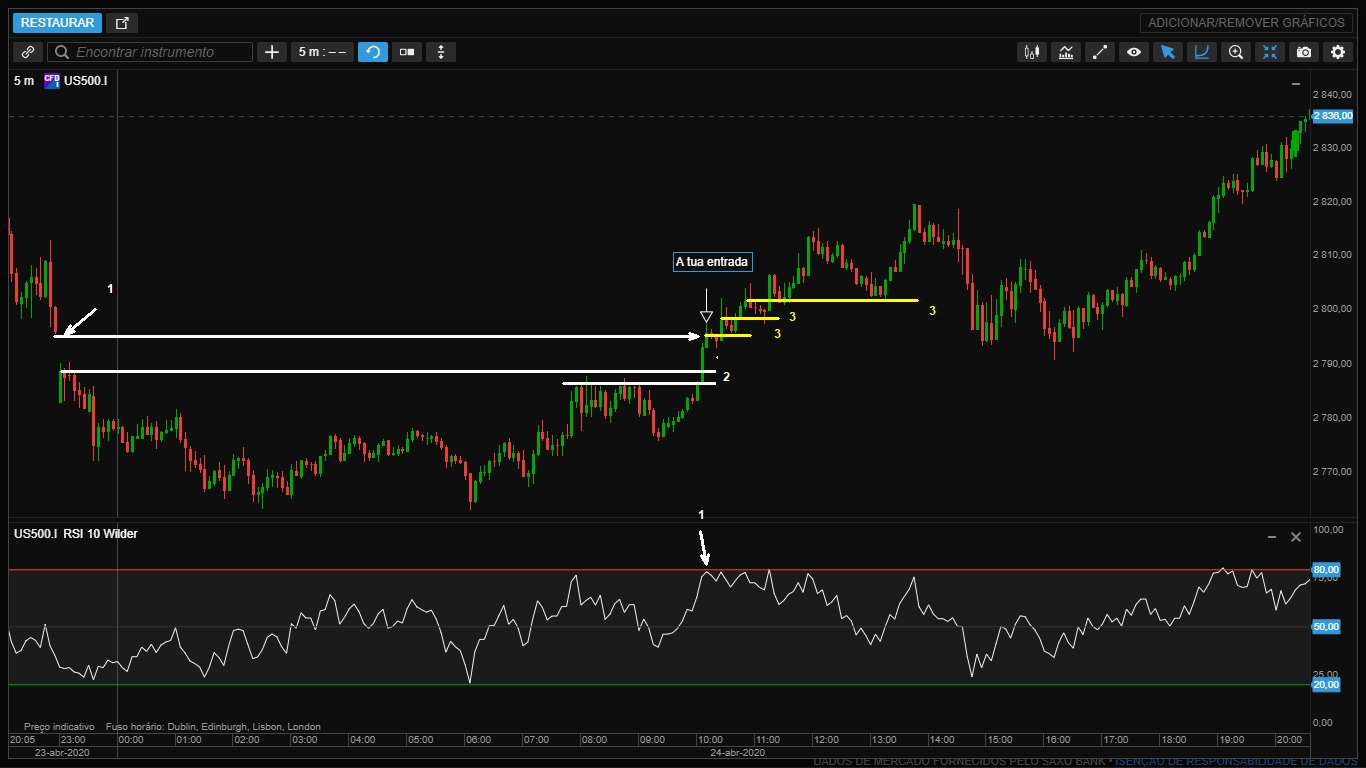Screen dimensions: 1366x768
Task: Click the magnifier zoom-in icon
Action: [x=1236, y=52]
